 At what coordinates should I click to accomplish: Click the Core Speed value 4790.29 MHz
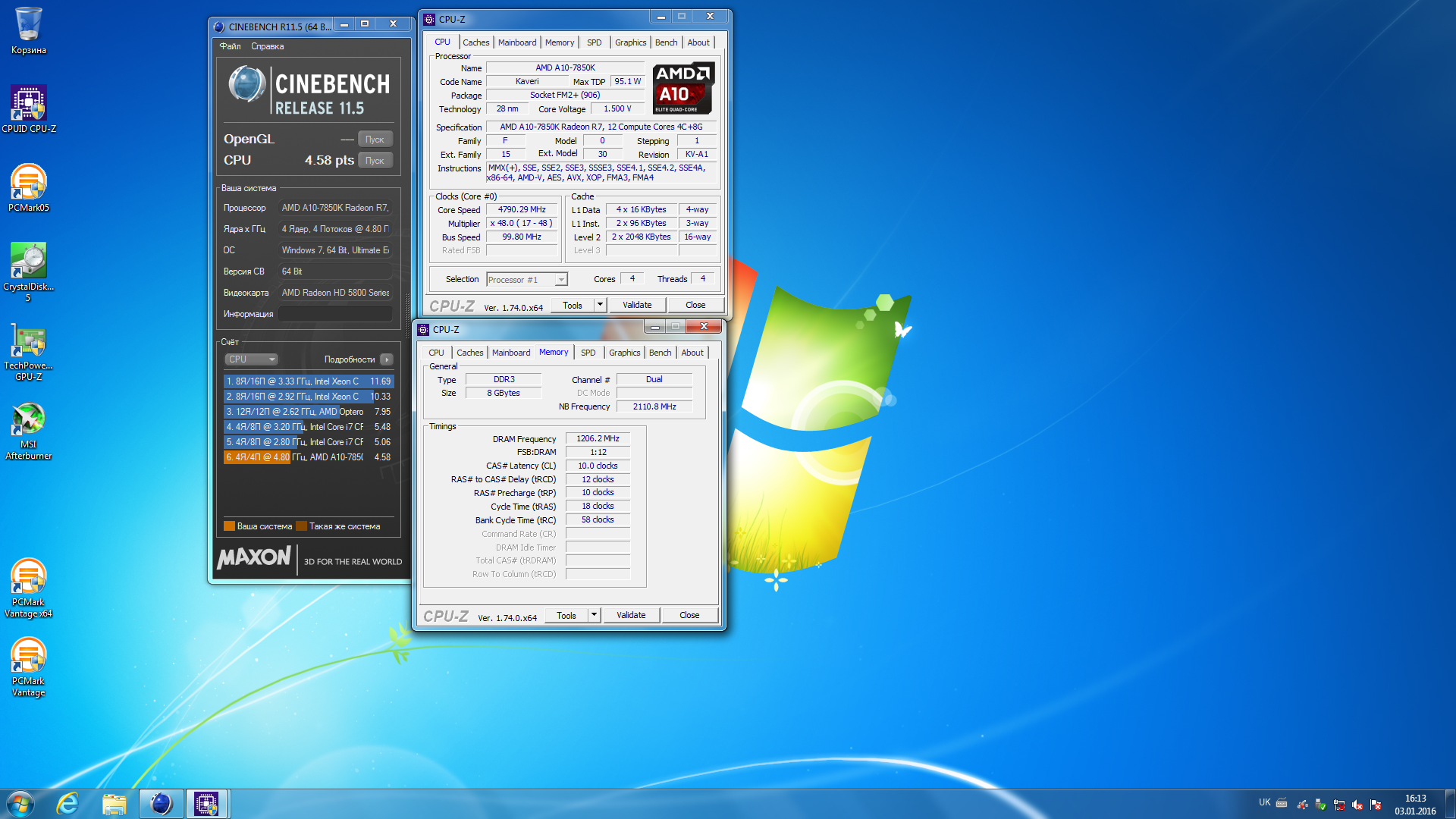[522, 210]
